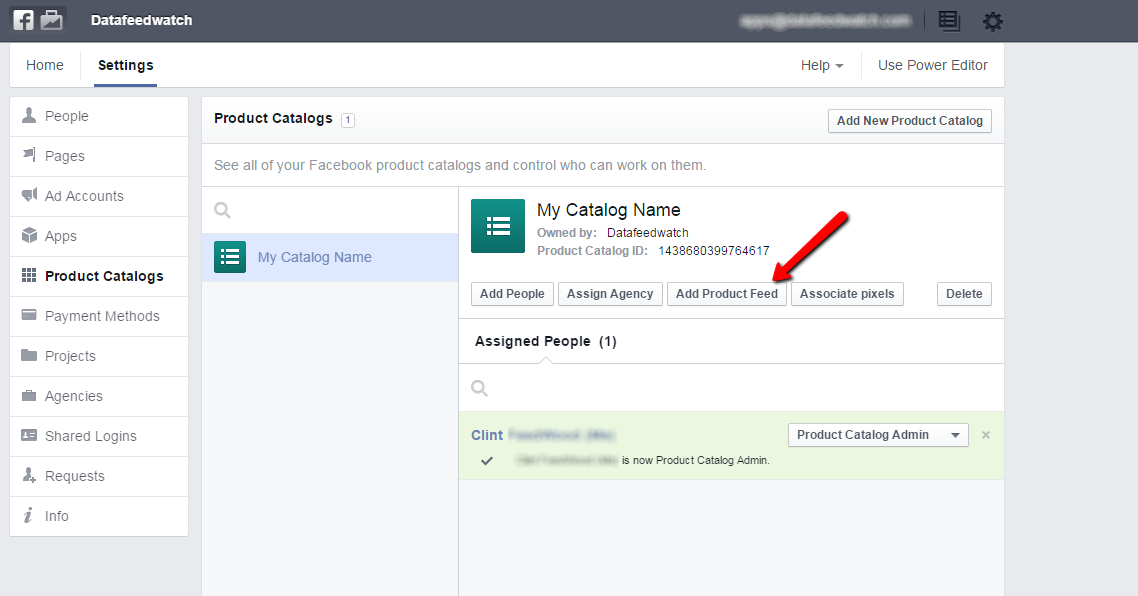
Task: Click the 'is now Product Catalog Admin' confirmation text
Action: point(695,460)
